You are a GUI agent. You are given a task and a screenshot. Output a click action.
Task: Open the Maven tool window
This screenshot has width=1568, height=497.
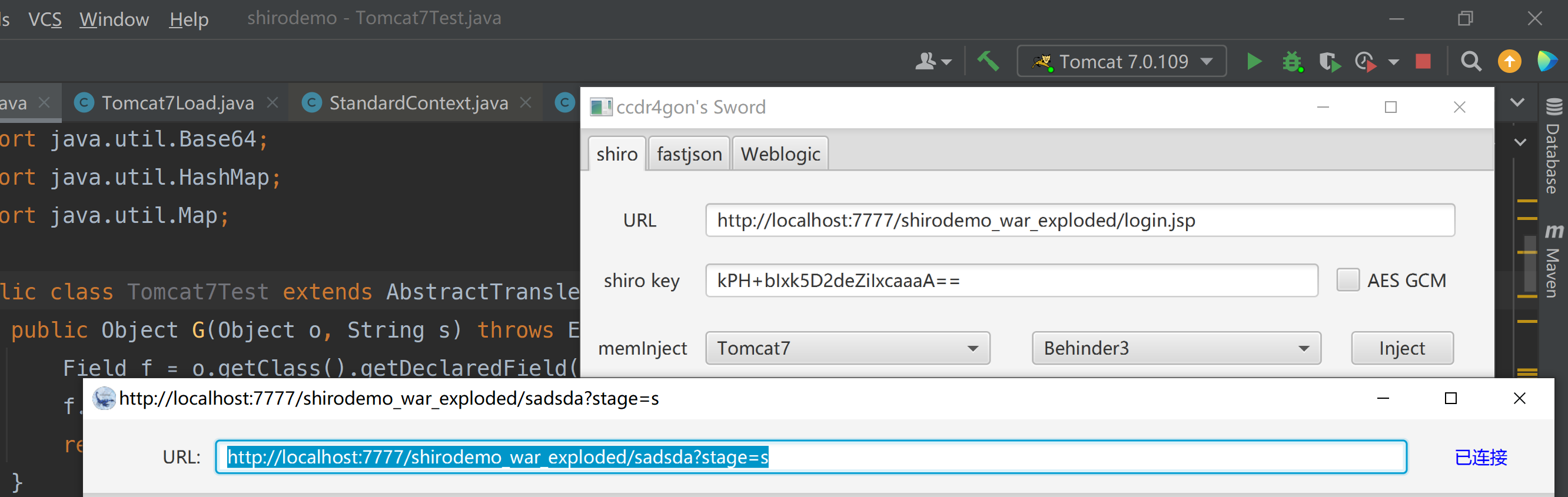point(1553,261)
